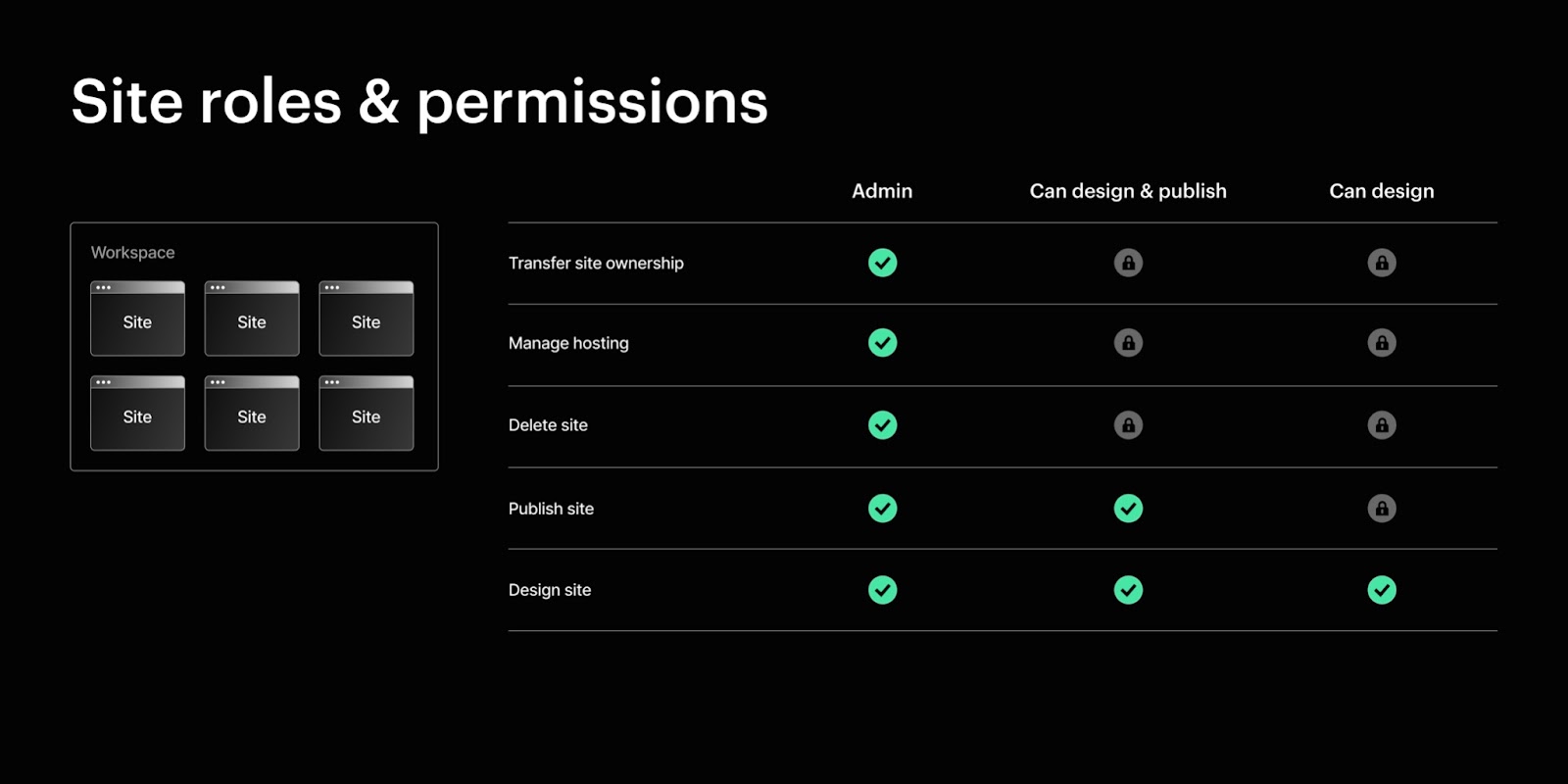
Task: Click Can design's Transfer site ownership lock
Action: [x=1382, y=263]
